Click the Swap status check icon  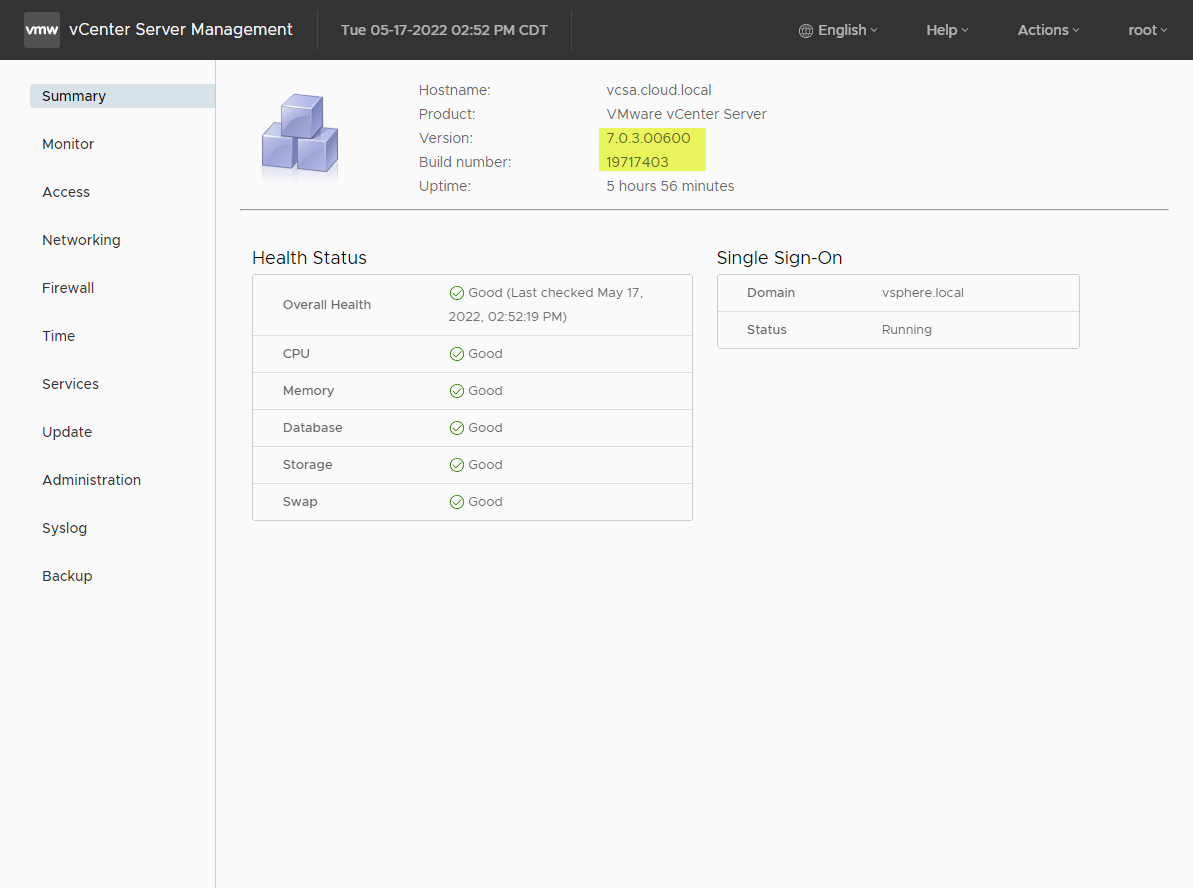(x=456, y=502)
